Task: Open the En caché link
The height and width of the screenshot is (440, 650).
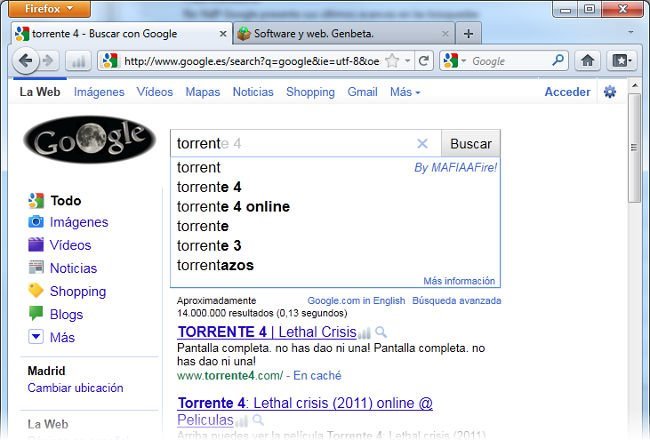Action: point(317,375)
